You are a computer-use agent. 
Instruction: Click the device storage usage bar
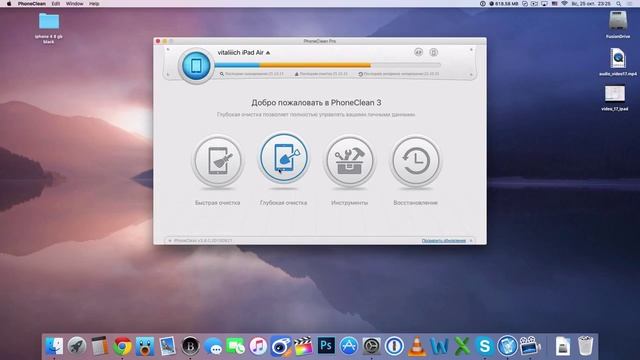click(x=328, y=65)
